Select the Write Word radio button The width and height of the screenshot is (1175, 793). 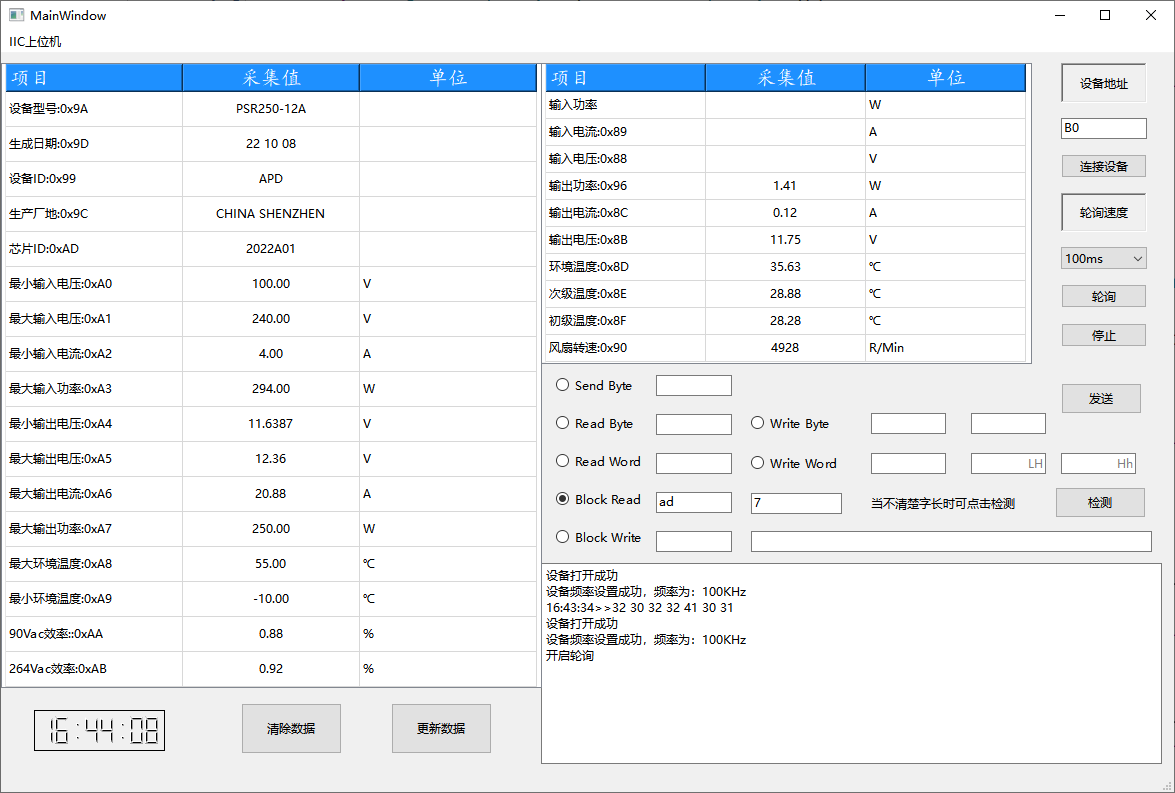(x=758, y=462)
